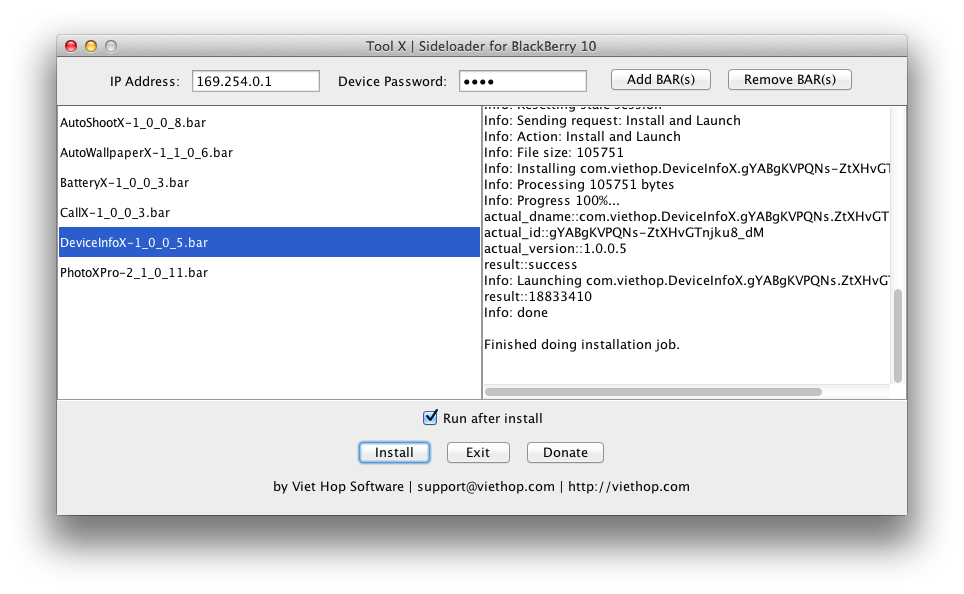Click the log's vertical scrollbar thumb
This screenshot has height=594, width=964.
click(898, 336)
